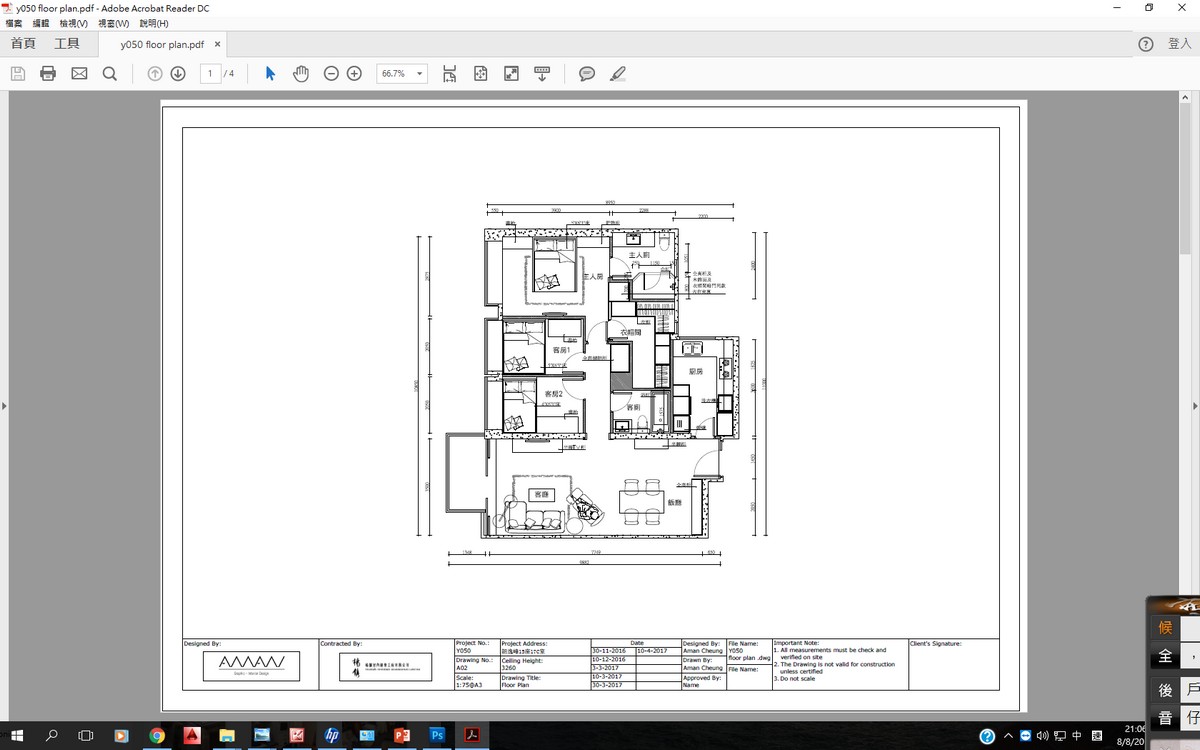The width and height of the screenshot is (1200, 750).
Task: Expand the right tools pane
Action: point(1195,406)
